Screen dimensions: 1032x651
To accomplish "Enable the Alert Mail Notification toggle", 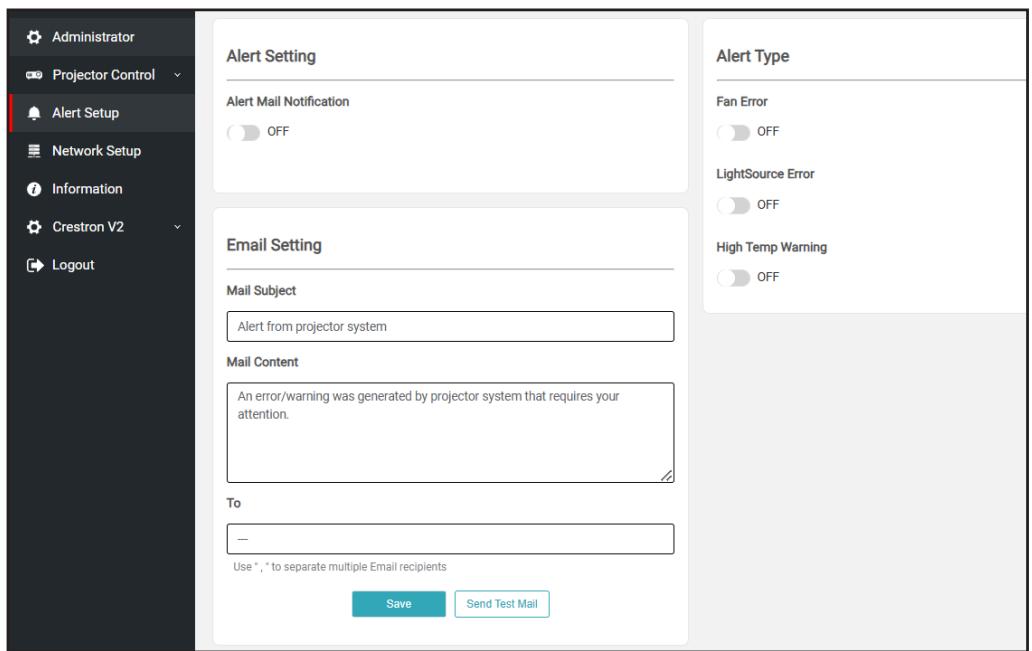I will pyautogui.click(x=244, y=132).
